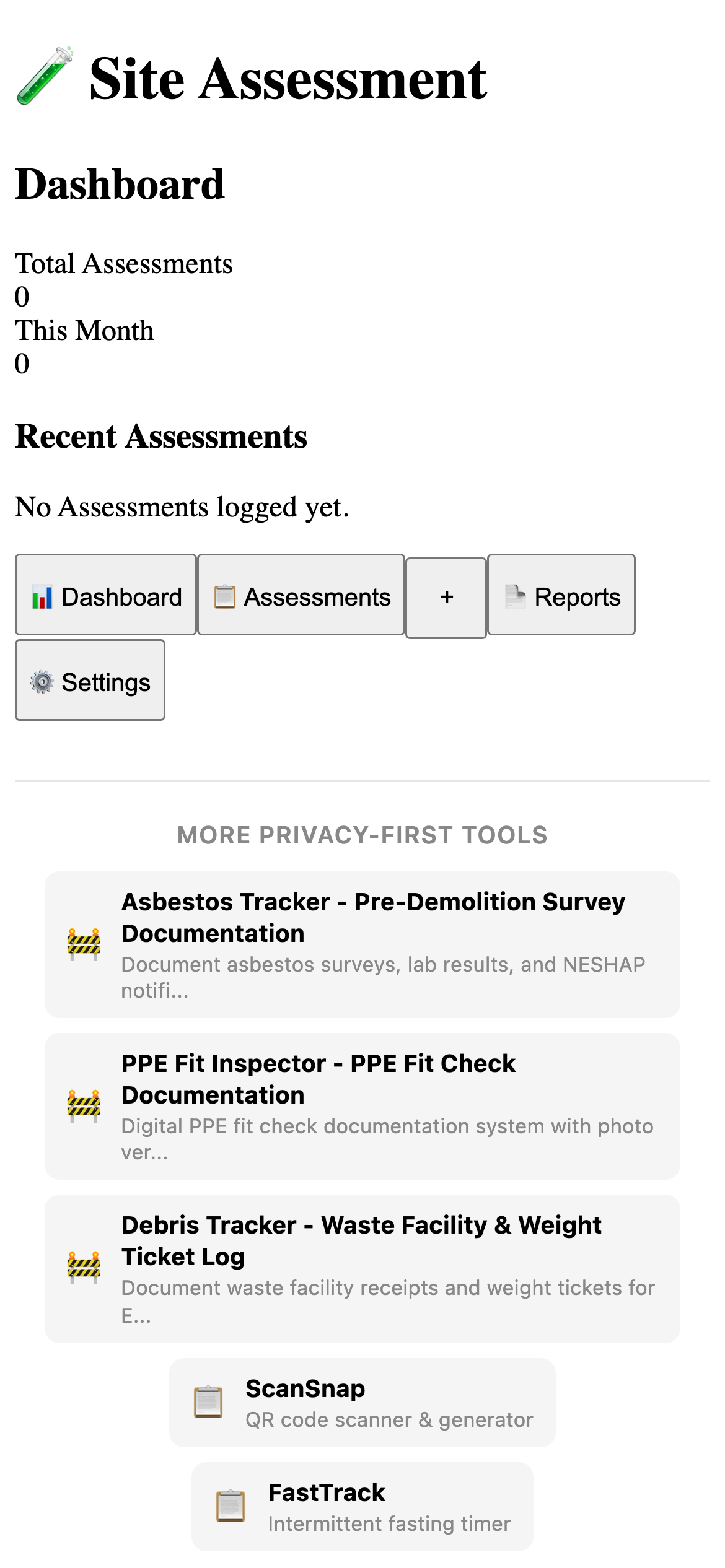Image resolution: width=725 pixels, height=1568 pixels.
Task: Open the FastTrack intermittent fasting timer
Action: (x=362, y=1507)
